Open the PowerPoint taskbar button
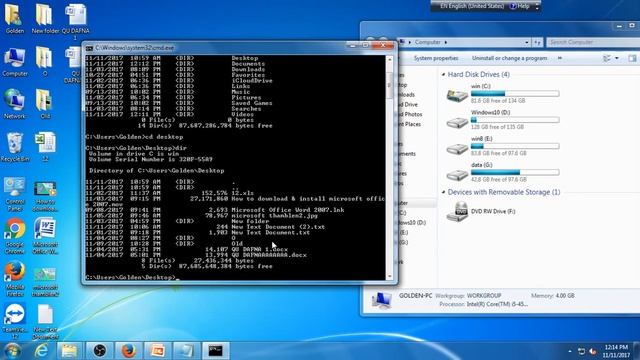 tap(158, 351)
